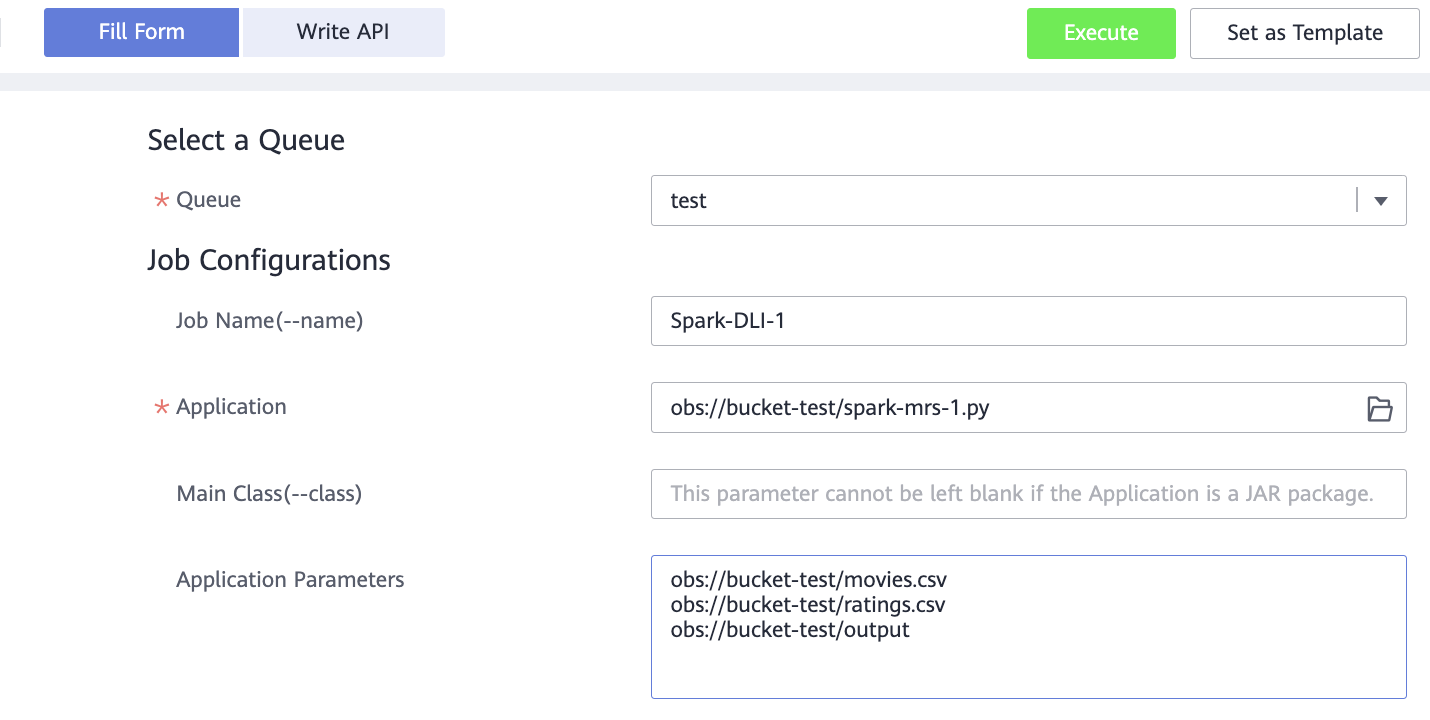Screen dimensions: 1430x720
Task: Expand the Queue dropdown arrow
Action: click(1381, 201)
